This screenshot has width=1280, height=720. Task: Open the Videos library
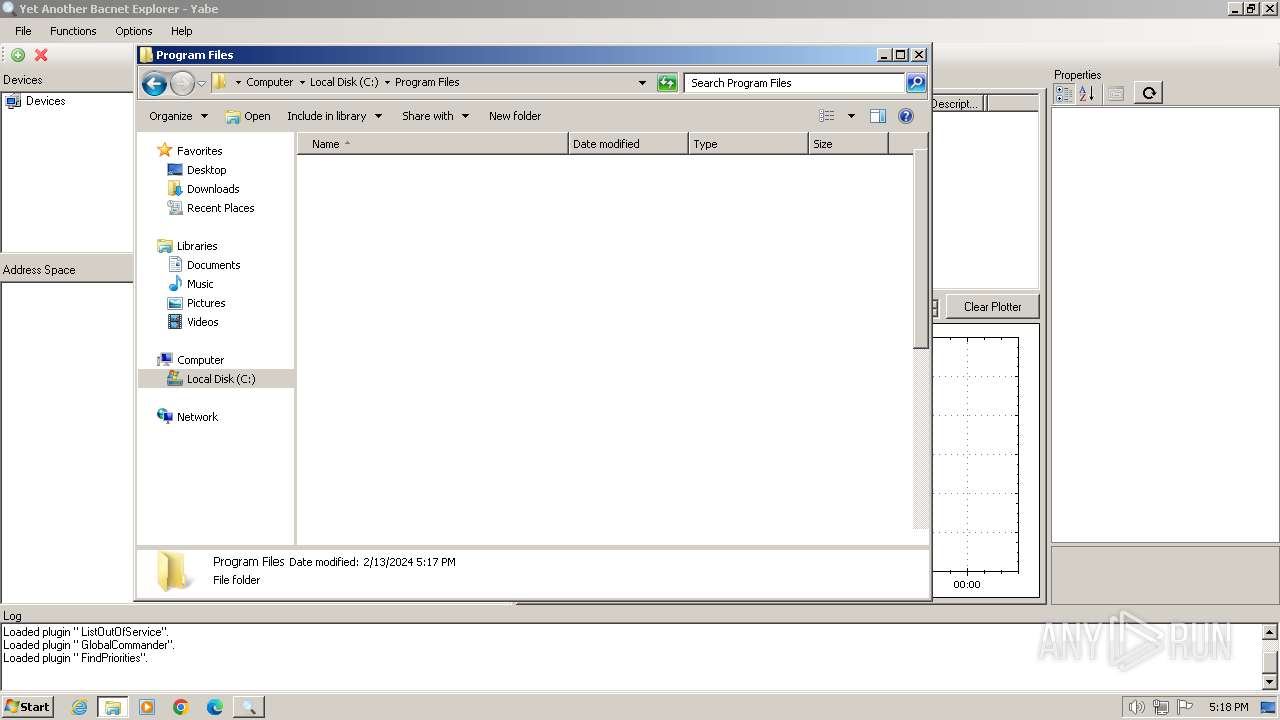(x=202, y=322)
